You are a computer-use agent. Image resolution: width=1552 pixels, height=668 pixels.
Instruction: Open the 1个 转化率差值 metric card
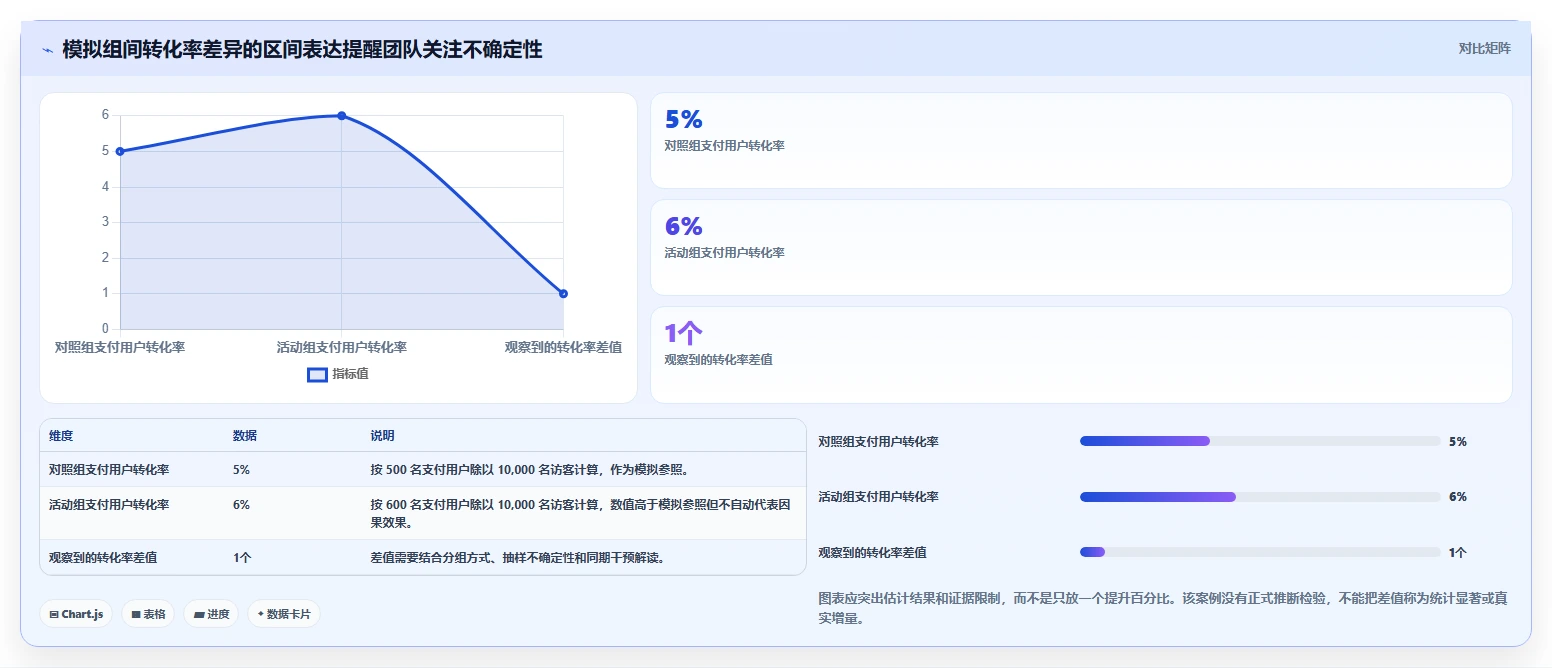click(x=1081, y=355)
